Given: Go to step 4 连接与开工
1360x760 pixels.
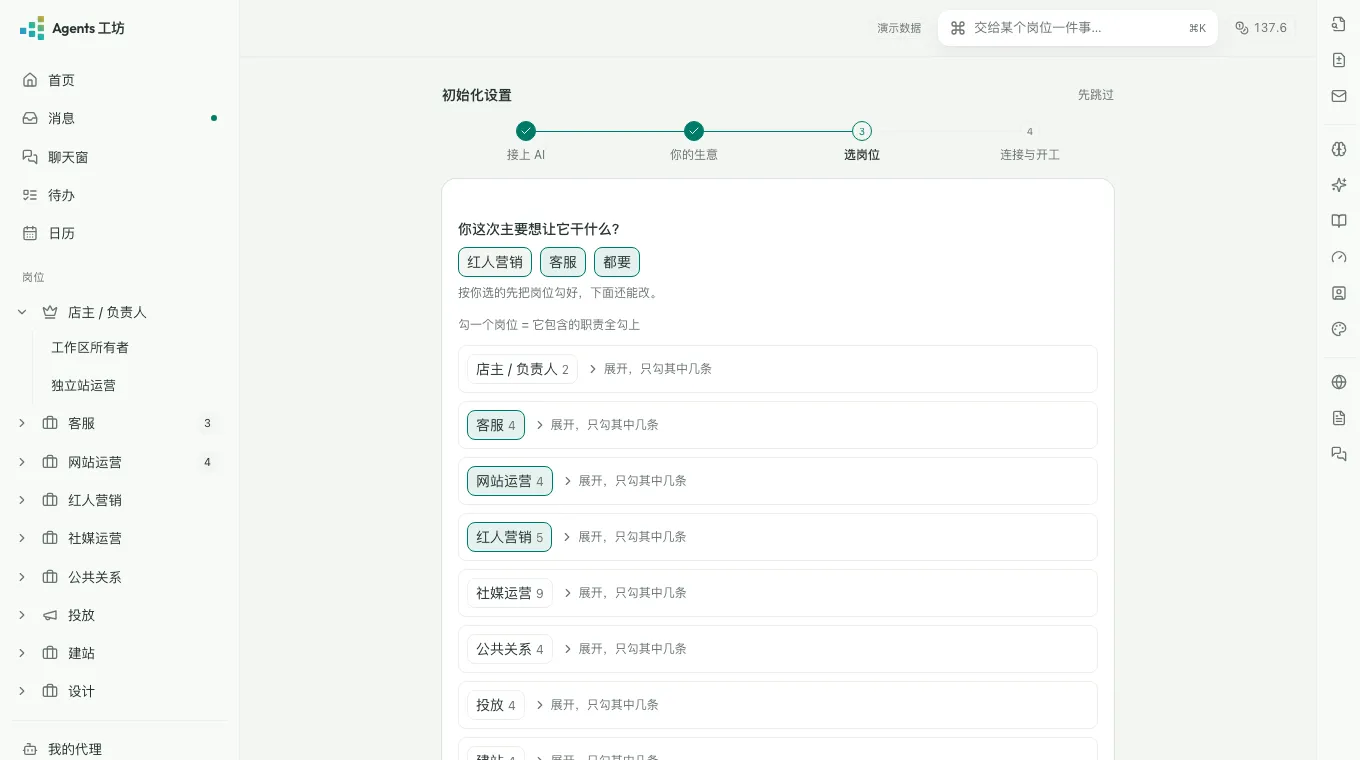Looking at the screenshot, I should (1030, 142).
